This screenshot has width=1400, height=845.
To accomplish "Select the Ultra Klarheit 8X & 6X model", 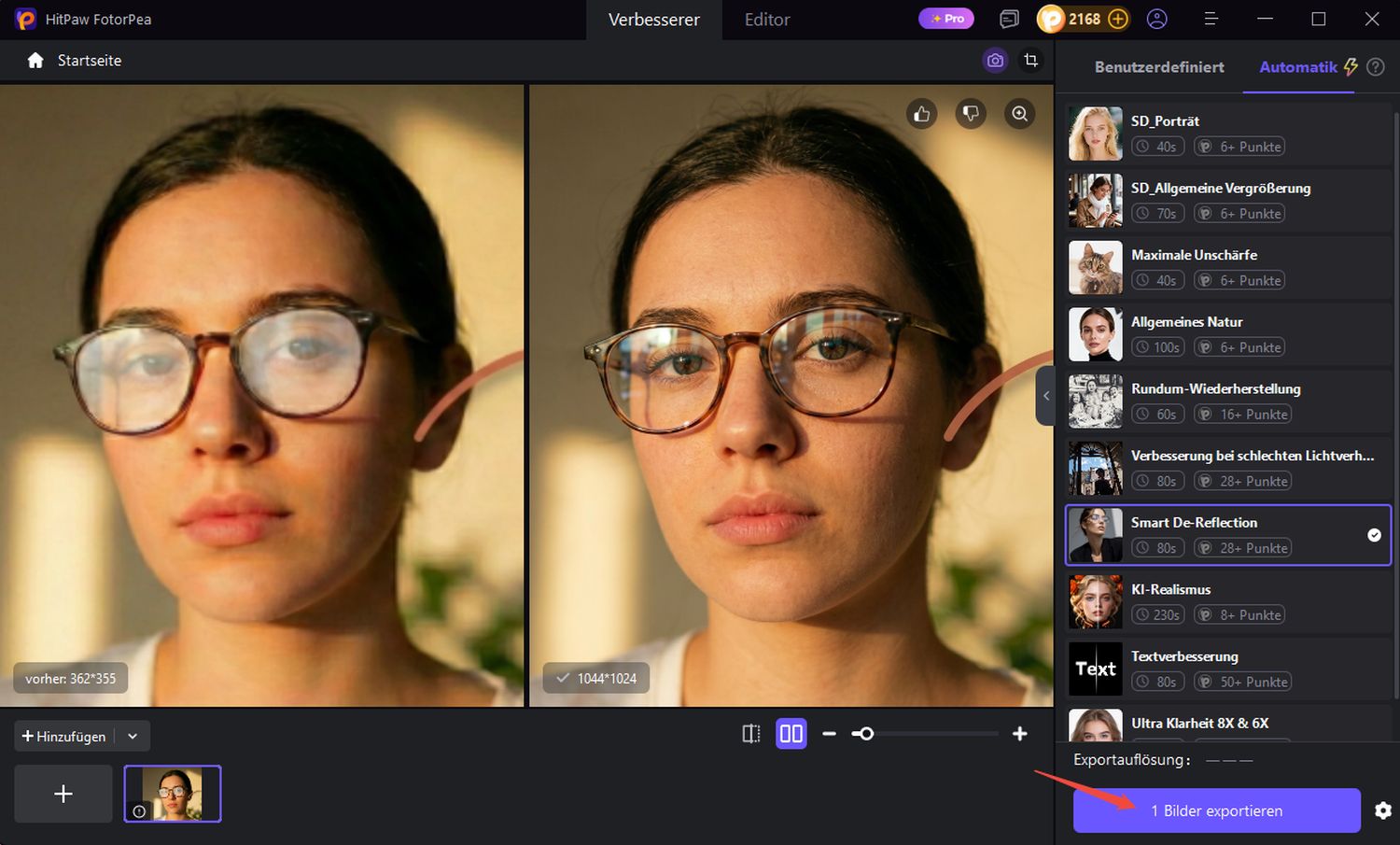I will (x=1228, y=725).
